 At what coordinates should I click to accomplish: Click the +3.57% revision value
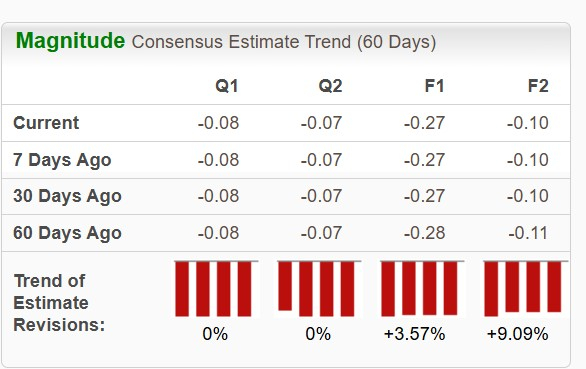(x=414, y=334)
